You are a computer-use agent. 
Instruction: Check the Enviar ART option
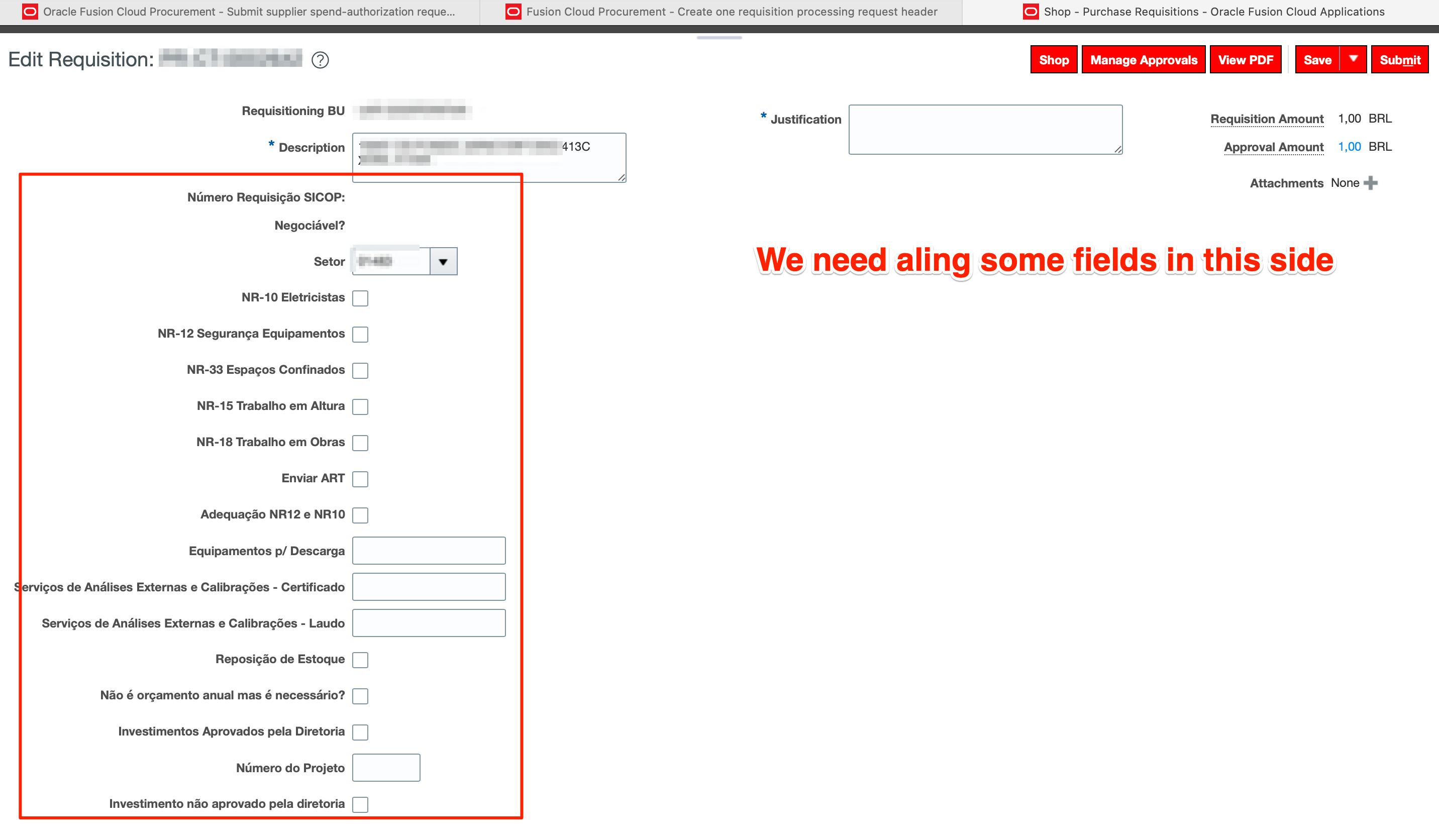[360, 479]
